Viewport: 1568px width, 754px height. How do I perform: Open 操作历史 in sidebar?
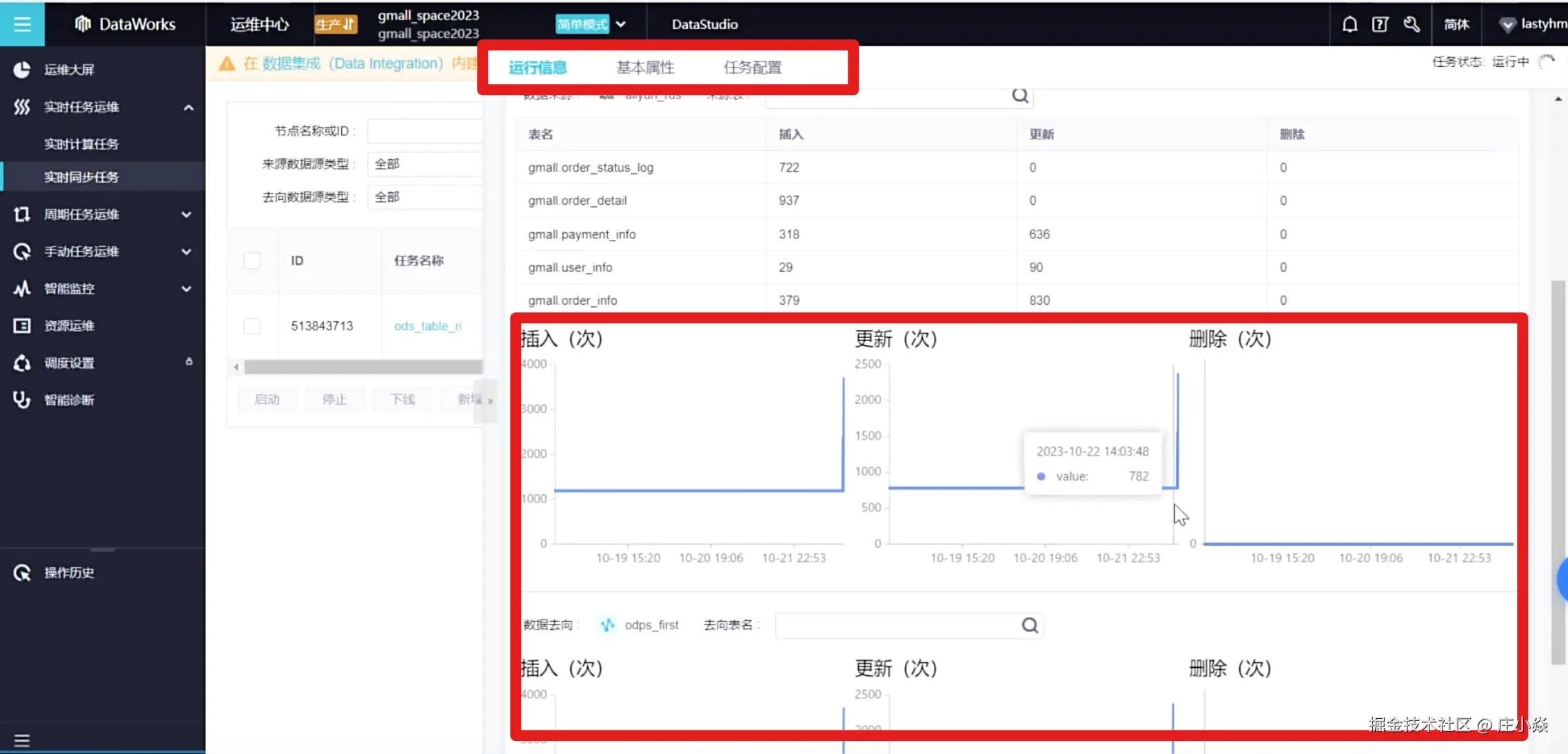[69, 573]
